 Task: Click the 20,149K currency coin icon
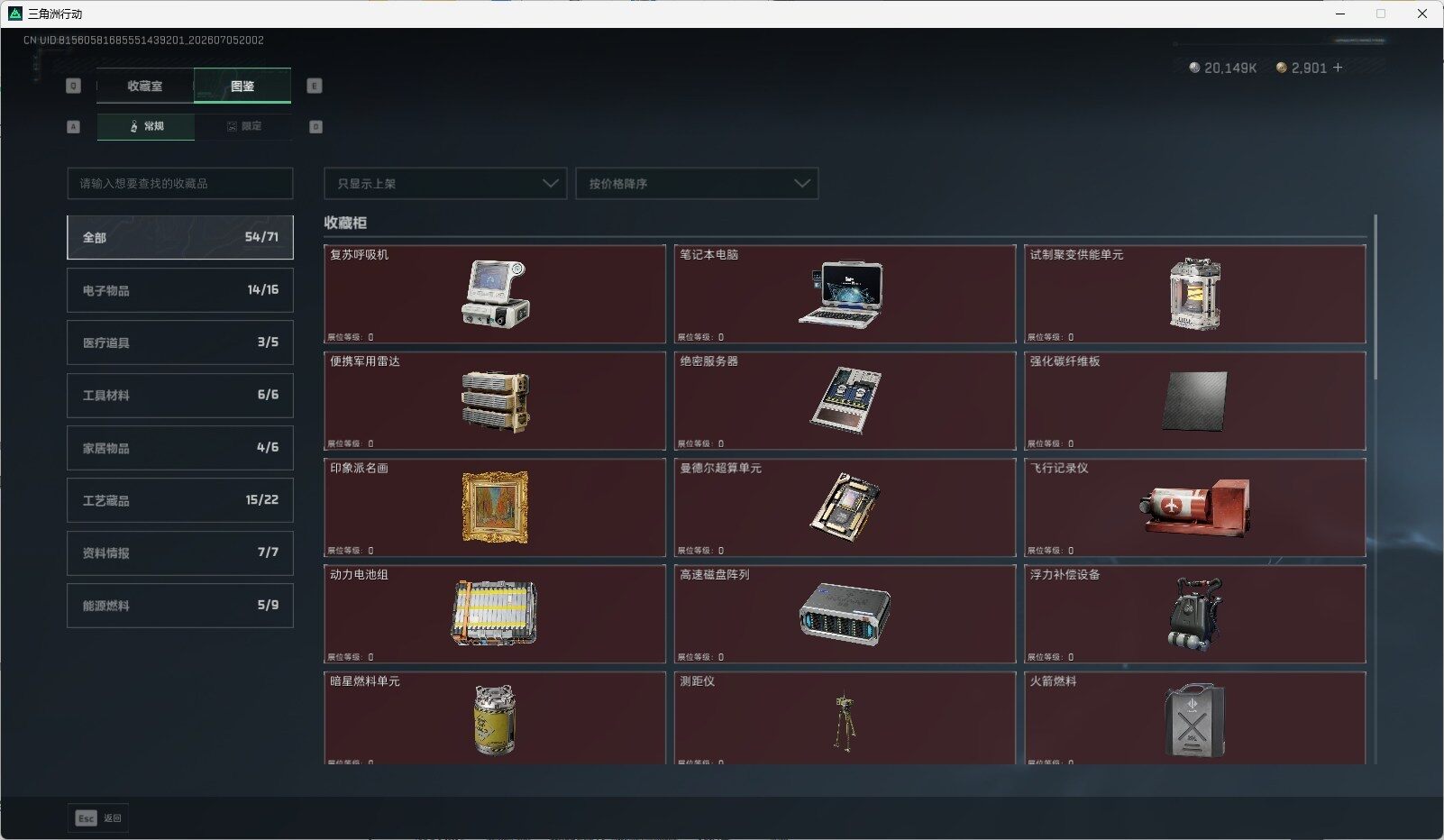point(1194,68)
